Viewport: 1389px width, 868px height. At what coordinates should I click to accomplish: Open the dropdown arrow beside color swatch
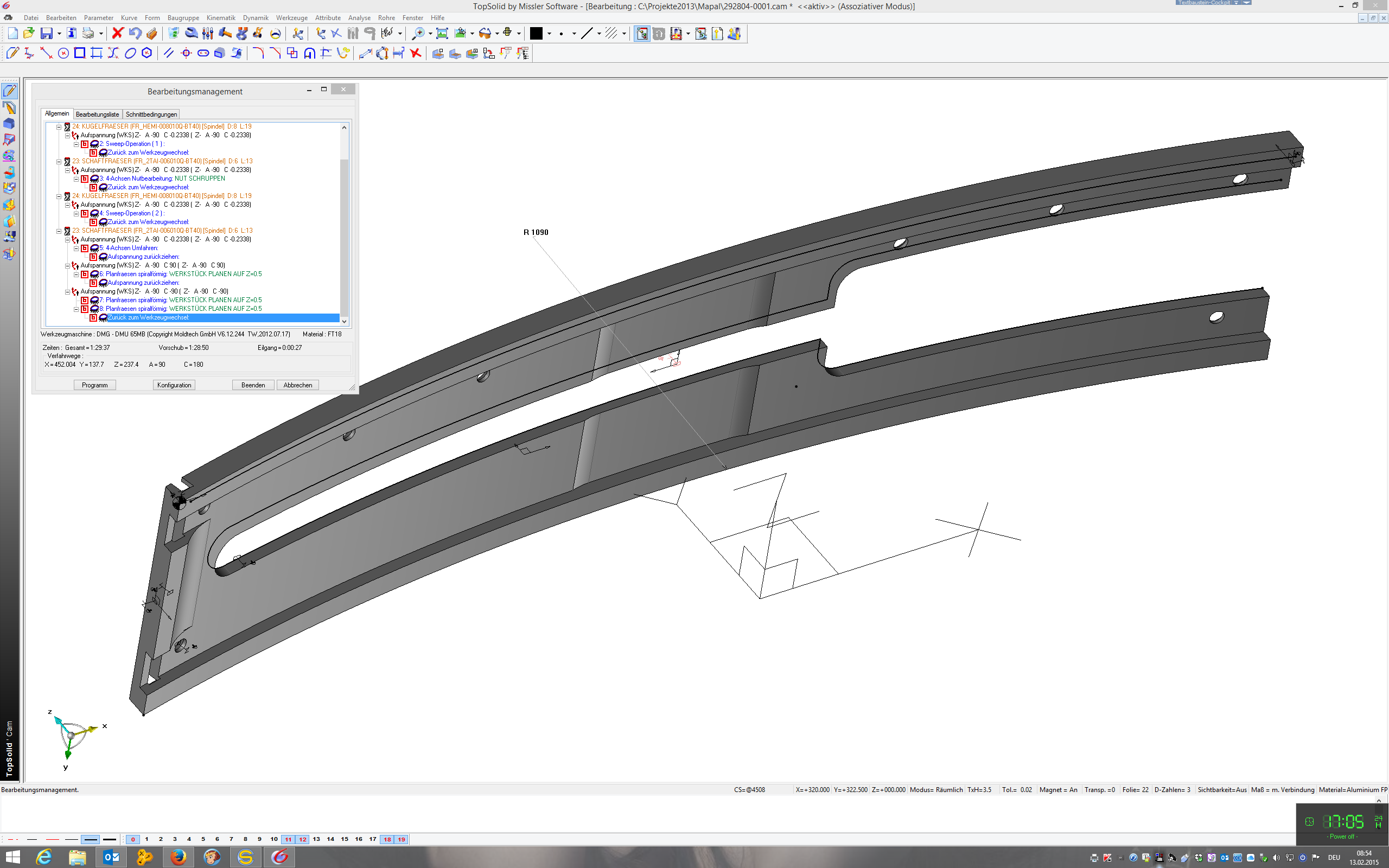[549, 33]
